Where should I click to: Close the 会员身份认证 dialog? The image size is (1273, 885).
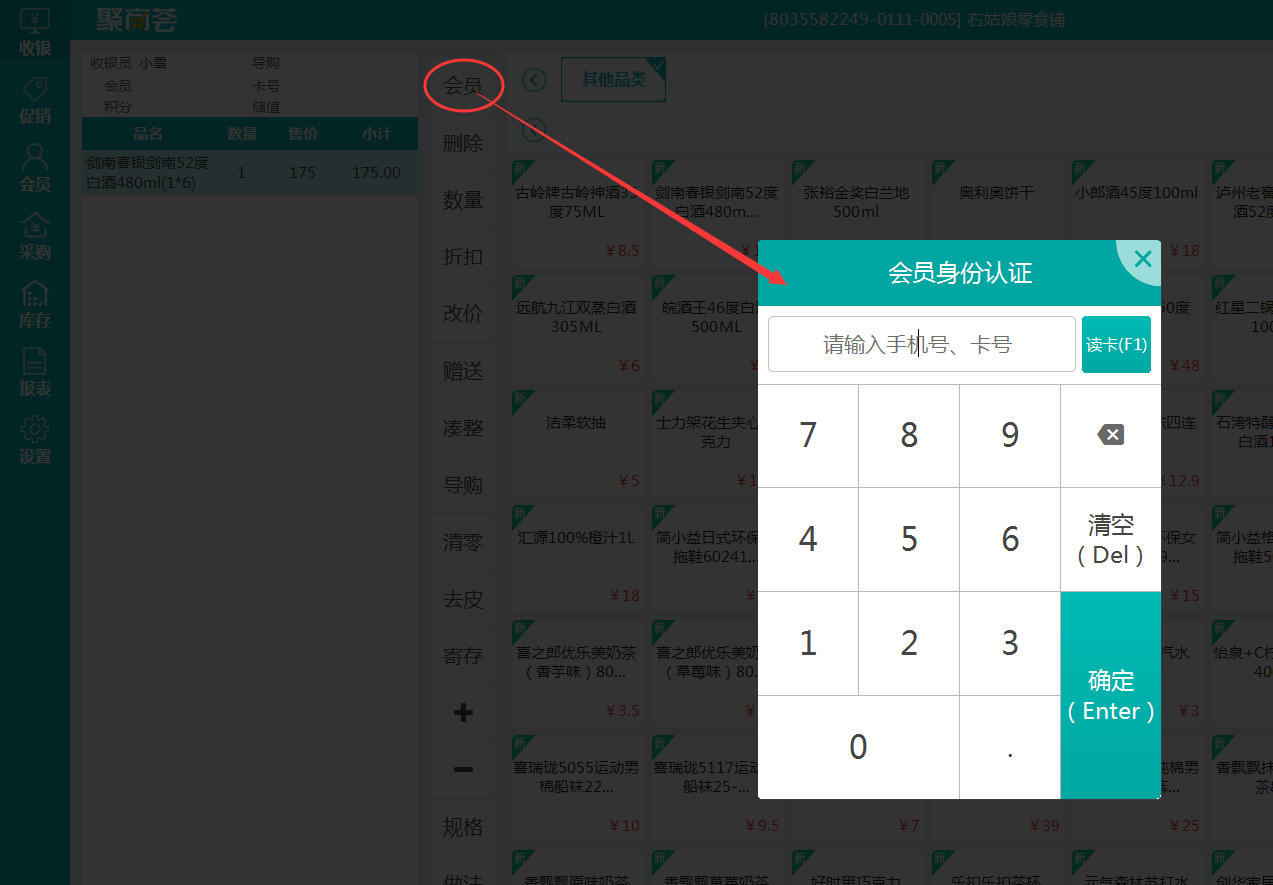(1143, 259)
